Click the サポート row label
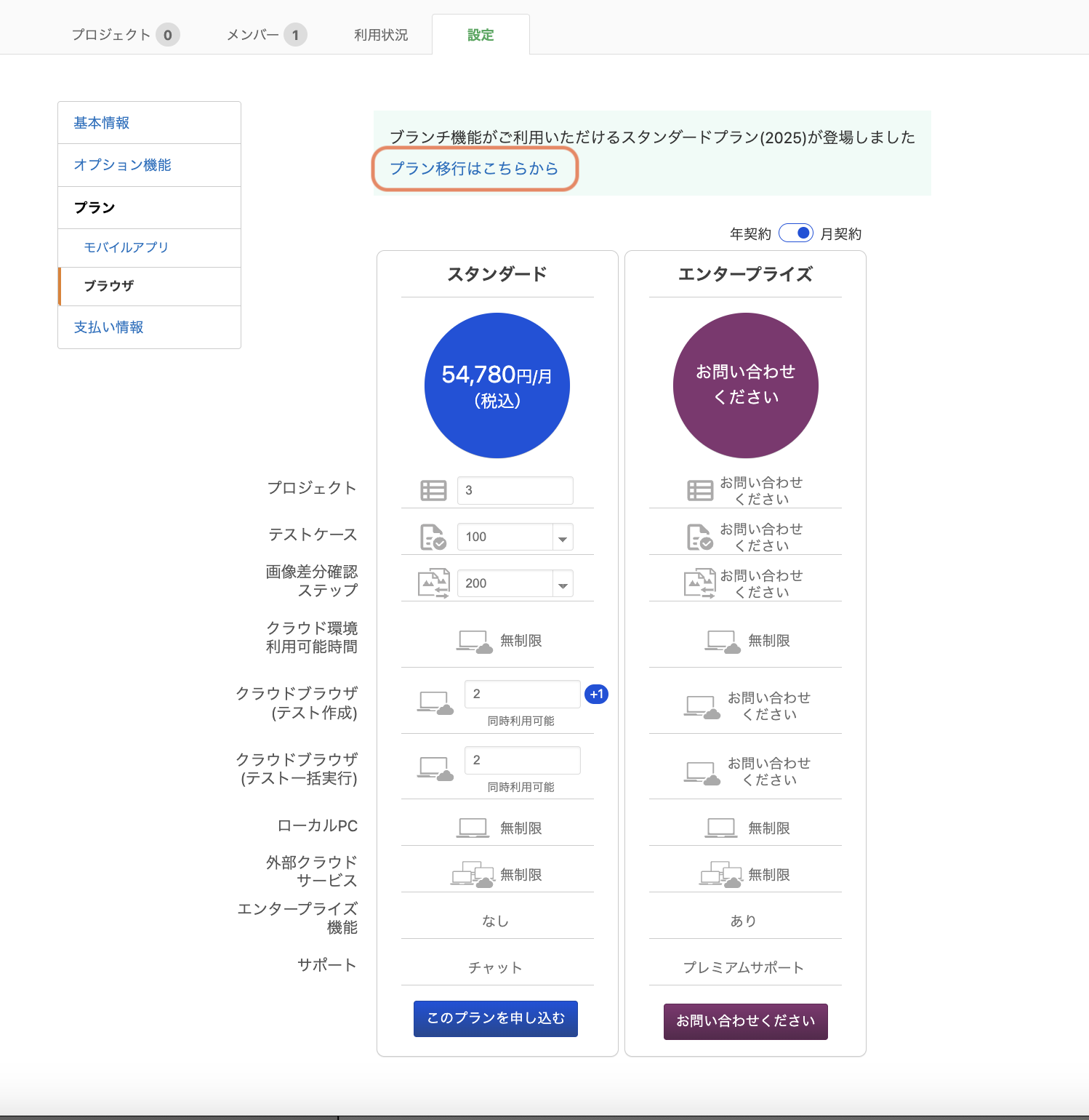1089x1120 pixels. coord(327,965)
